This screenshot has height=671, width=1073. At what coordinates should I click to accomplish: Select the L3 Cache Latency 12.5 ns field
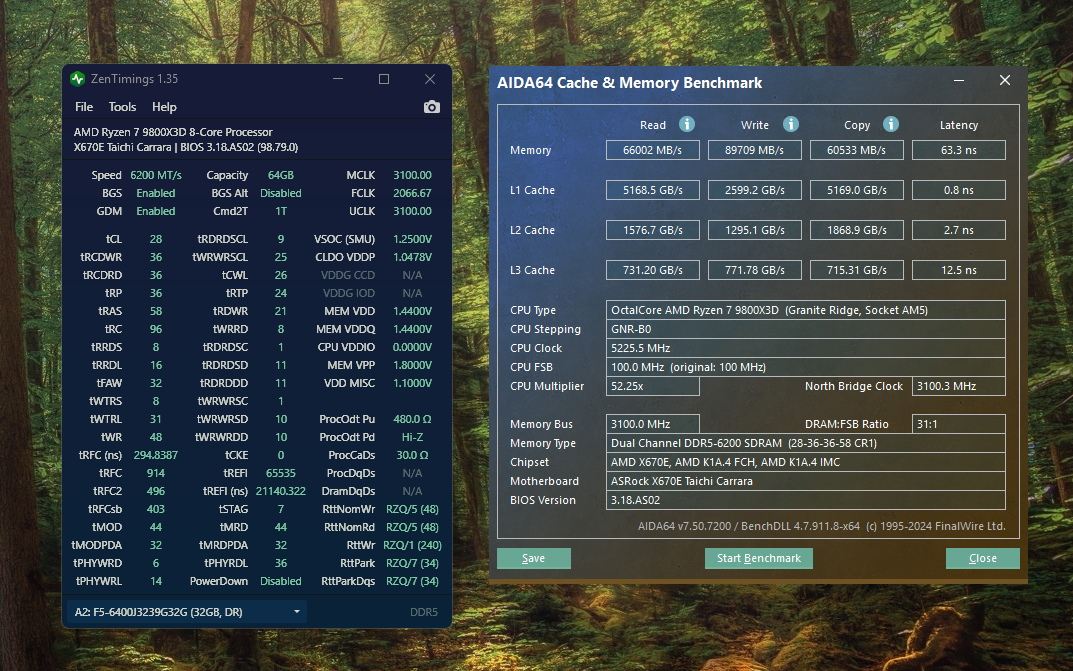[959, 270]
